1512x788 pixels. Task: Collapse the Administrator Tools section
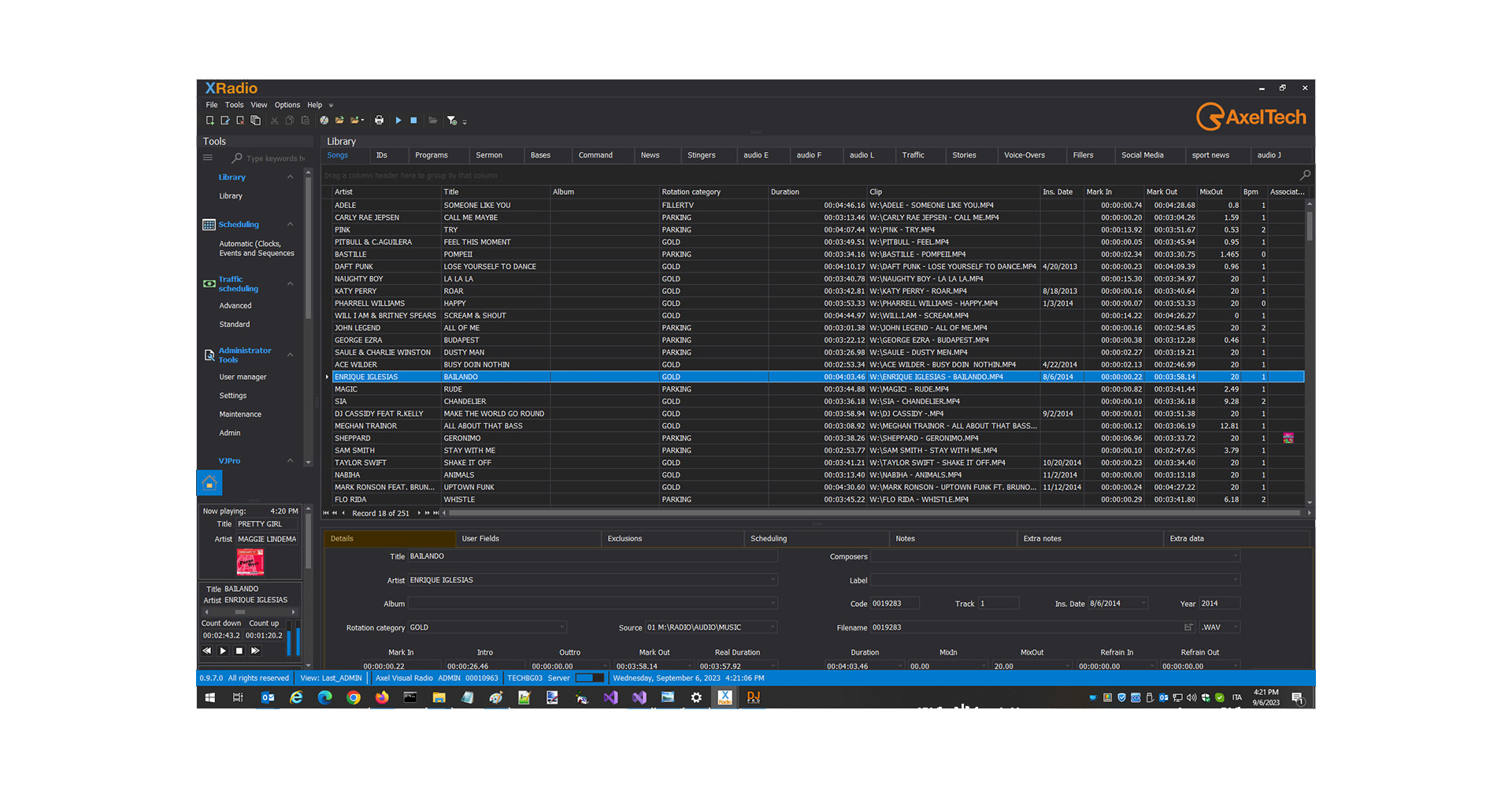291,355
